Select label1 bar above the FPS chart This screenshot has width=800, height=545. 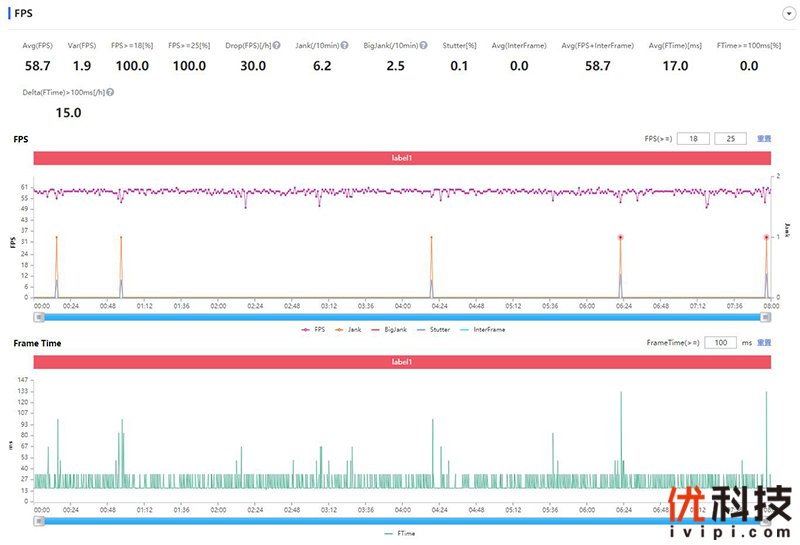click(x=402, y=158)
